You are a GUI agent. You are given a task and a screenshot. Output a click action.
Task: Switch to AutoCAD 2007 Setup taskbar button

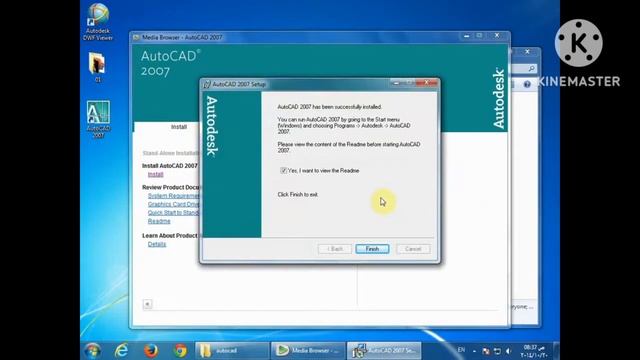coord(384,351)
